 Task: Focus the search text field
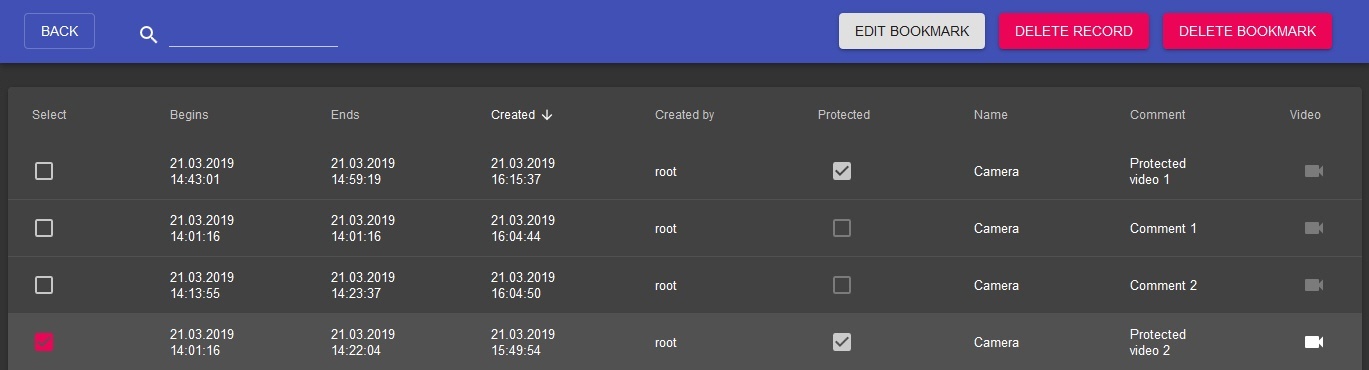253,34
